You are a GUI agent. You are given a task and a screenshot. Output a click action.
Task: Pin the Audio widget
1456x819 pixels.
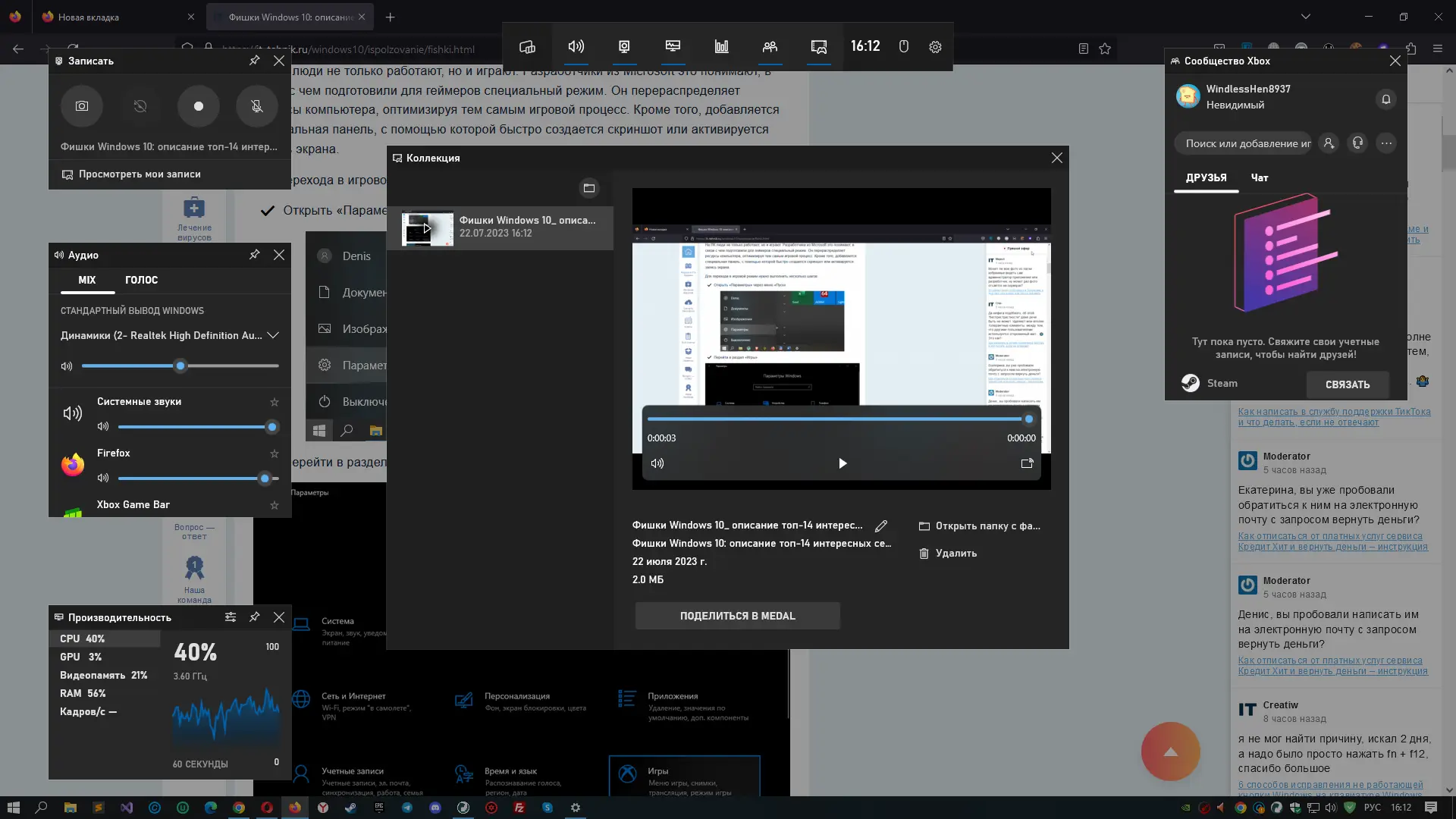coord(255,255)
